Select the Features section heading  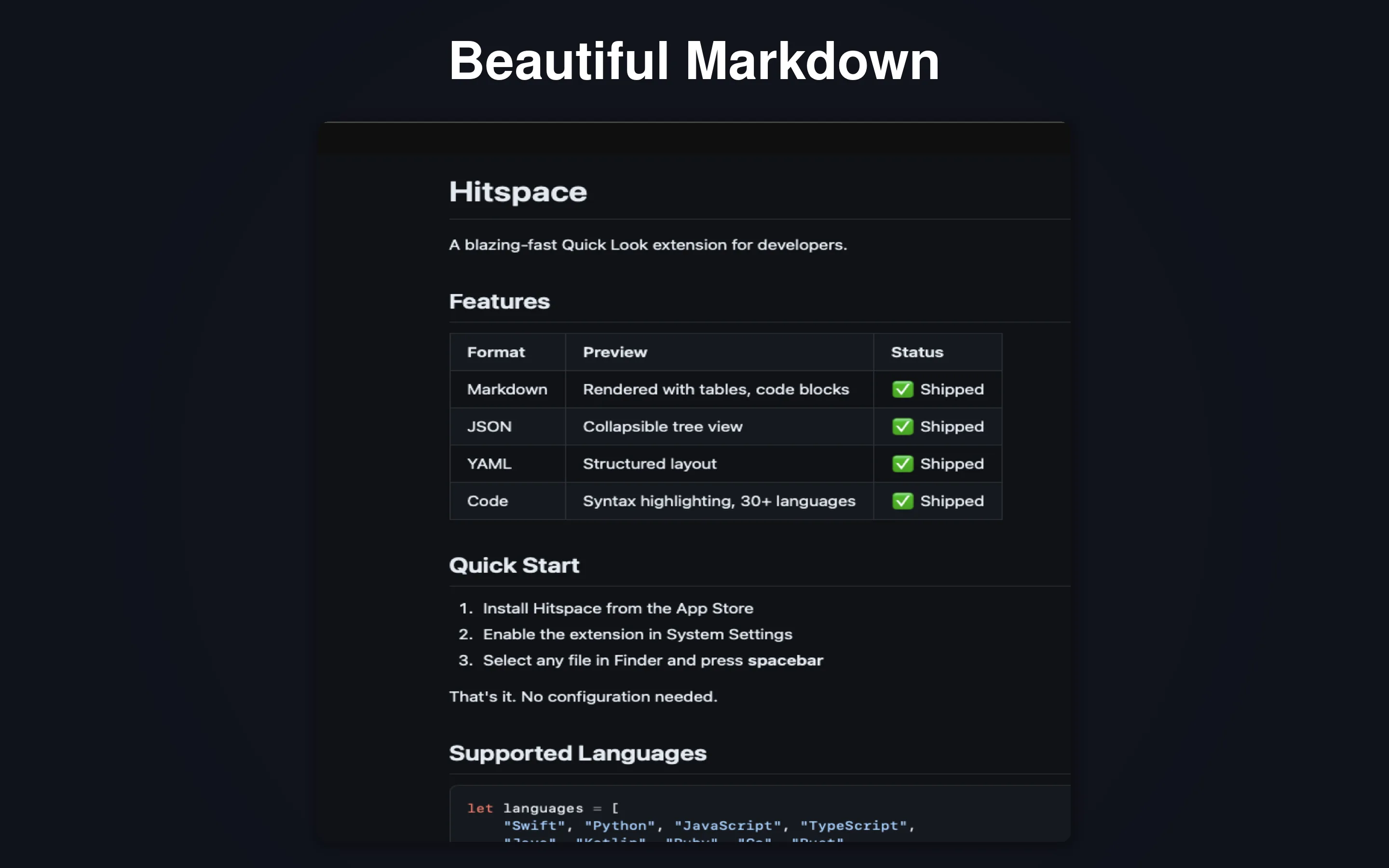[x=499, y=301]
